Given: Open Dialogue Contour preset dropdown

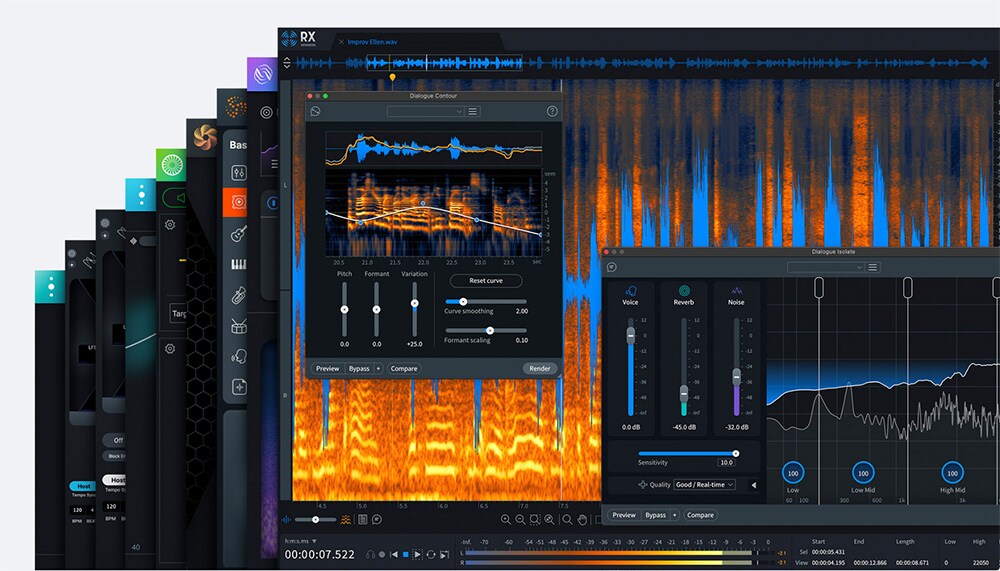Looking at the screenshot, I should click(x=425, y=111).
